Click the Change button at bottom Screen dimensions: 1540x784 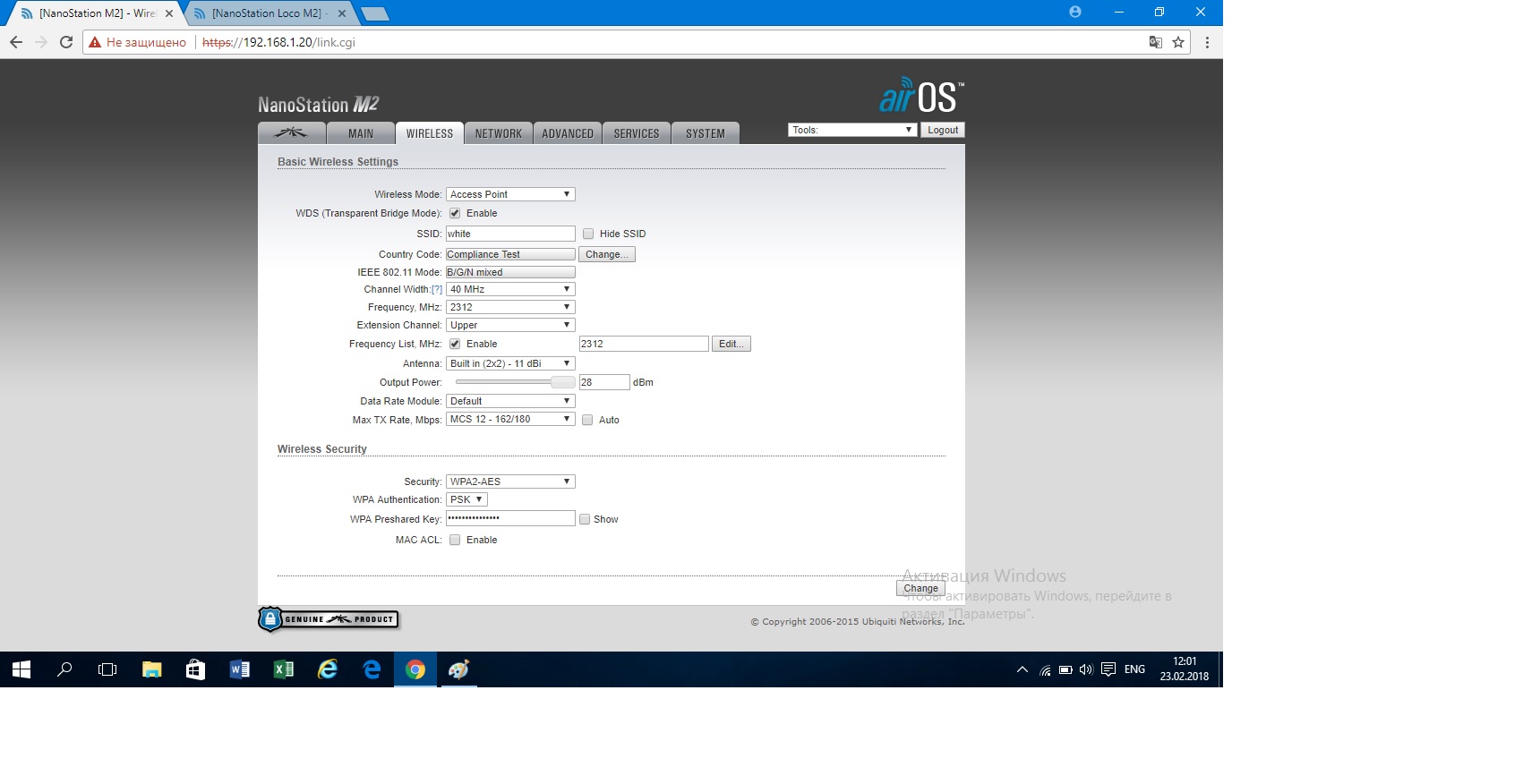(920, 588)
